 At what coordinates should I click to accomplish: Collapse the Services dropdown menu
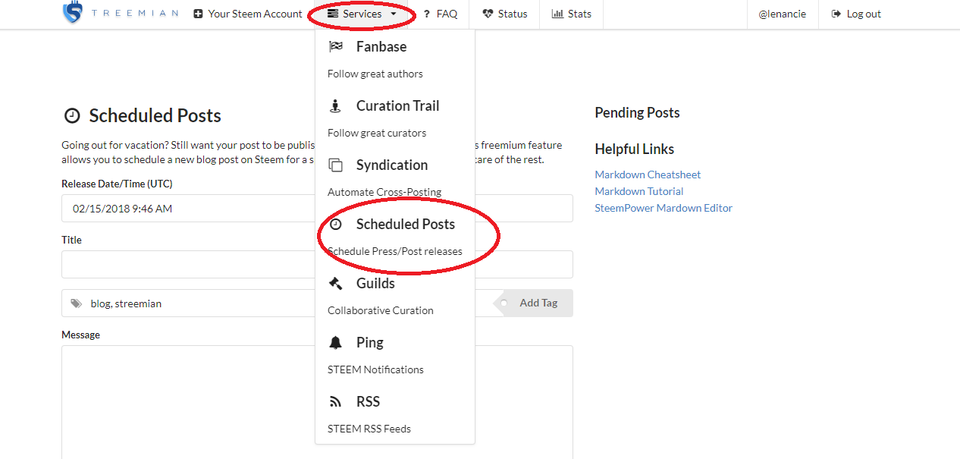point(362,13)
